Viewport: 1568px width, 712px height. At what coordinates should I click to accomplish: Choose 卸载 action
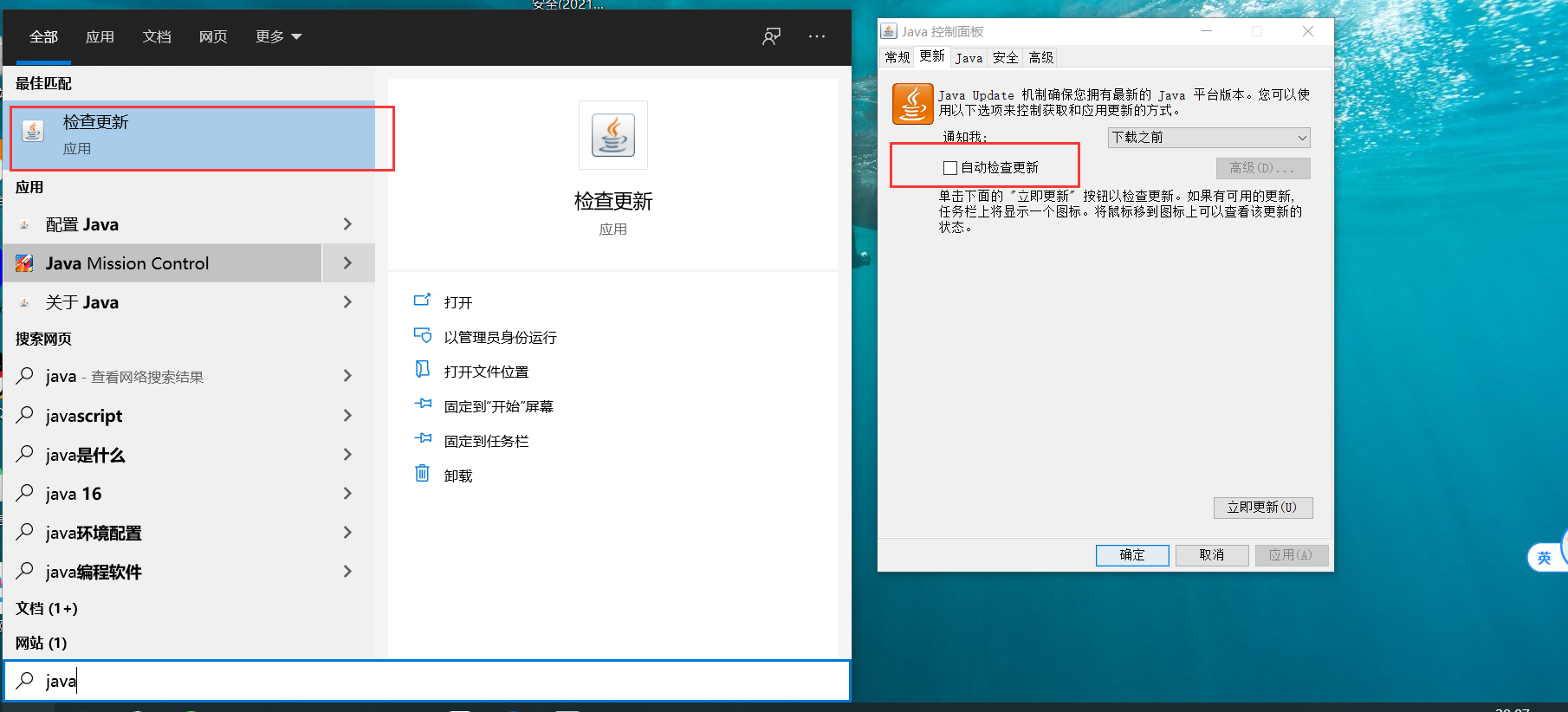click(x=458, y=476)
